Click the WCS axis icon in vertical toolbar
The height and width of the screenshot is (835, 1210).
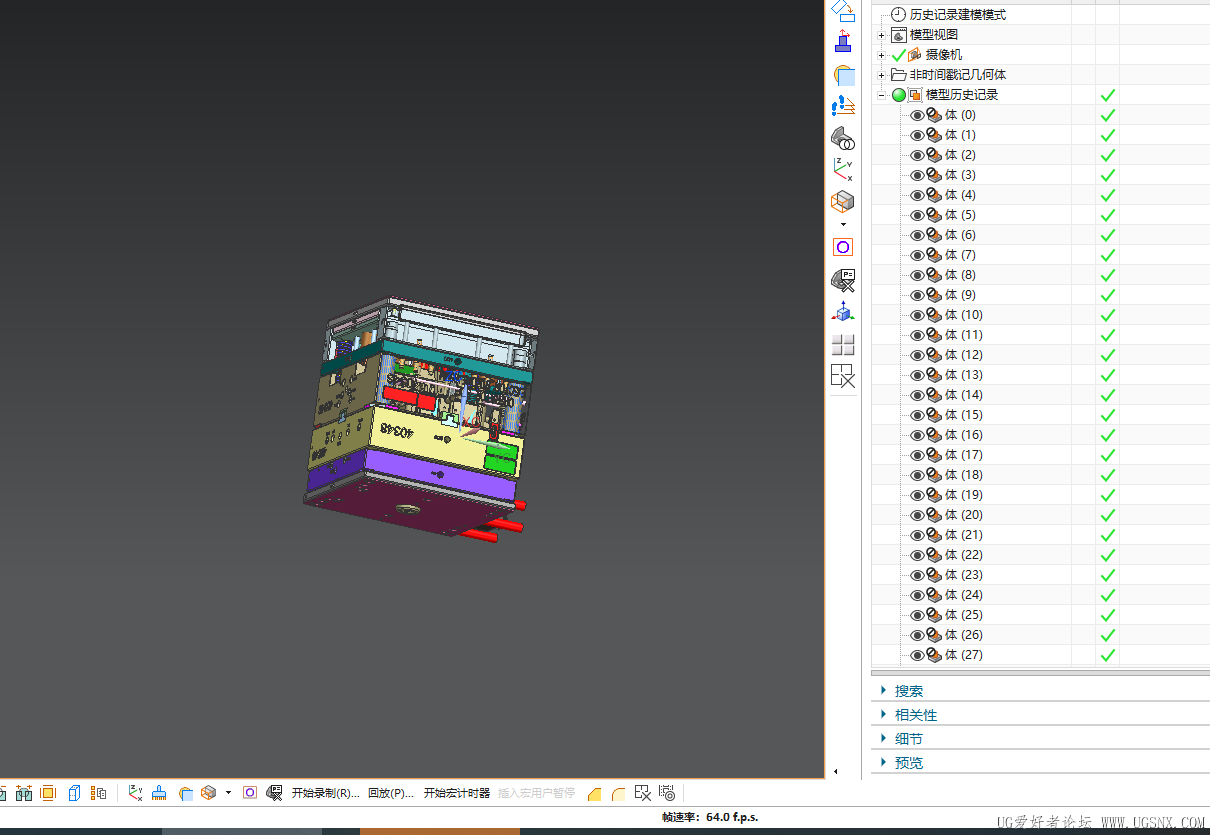(x=843, y=169)
